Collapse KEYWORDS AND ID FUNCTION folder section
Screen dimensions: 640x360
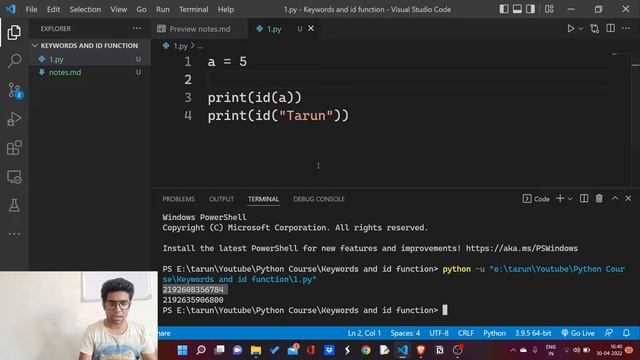click(x=89, y=45)
